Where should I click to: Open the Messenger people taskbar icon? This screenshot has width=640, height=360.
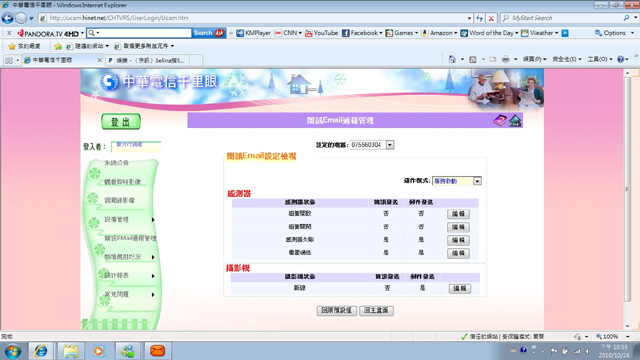click(128, 351)
